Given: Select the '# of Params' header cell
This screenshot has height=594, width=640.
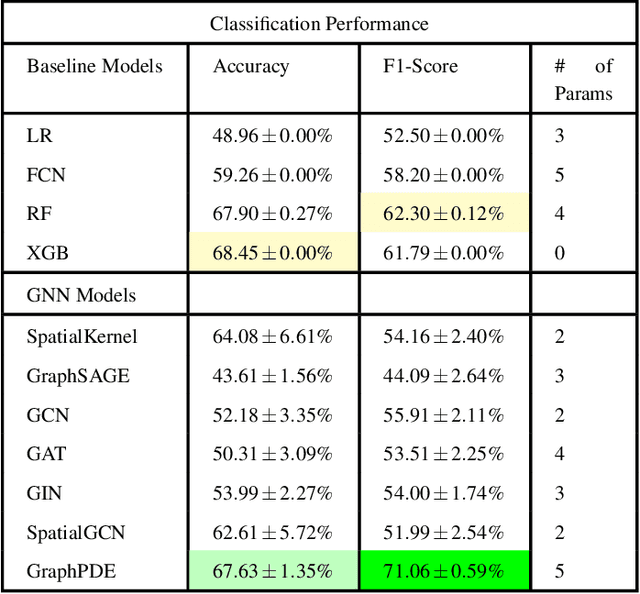Looking at the screenshot, I should (x=583, y=80).
